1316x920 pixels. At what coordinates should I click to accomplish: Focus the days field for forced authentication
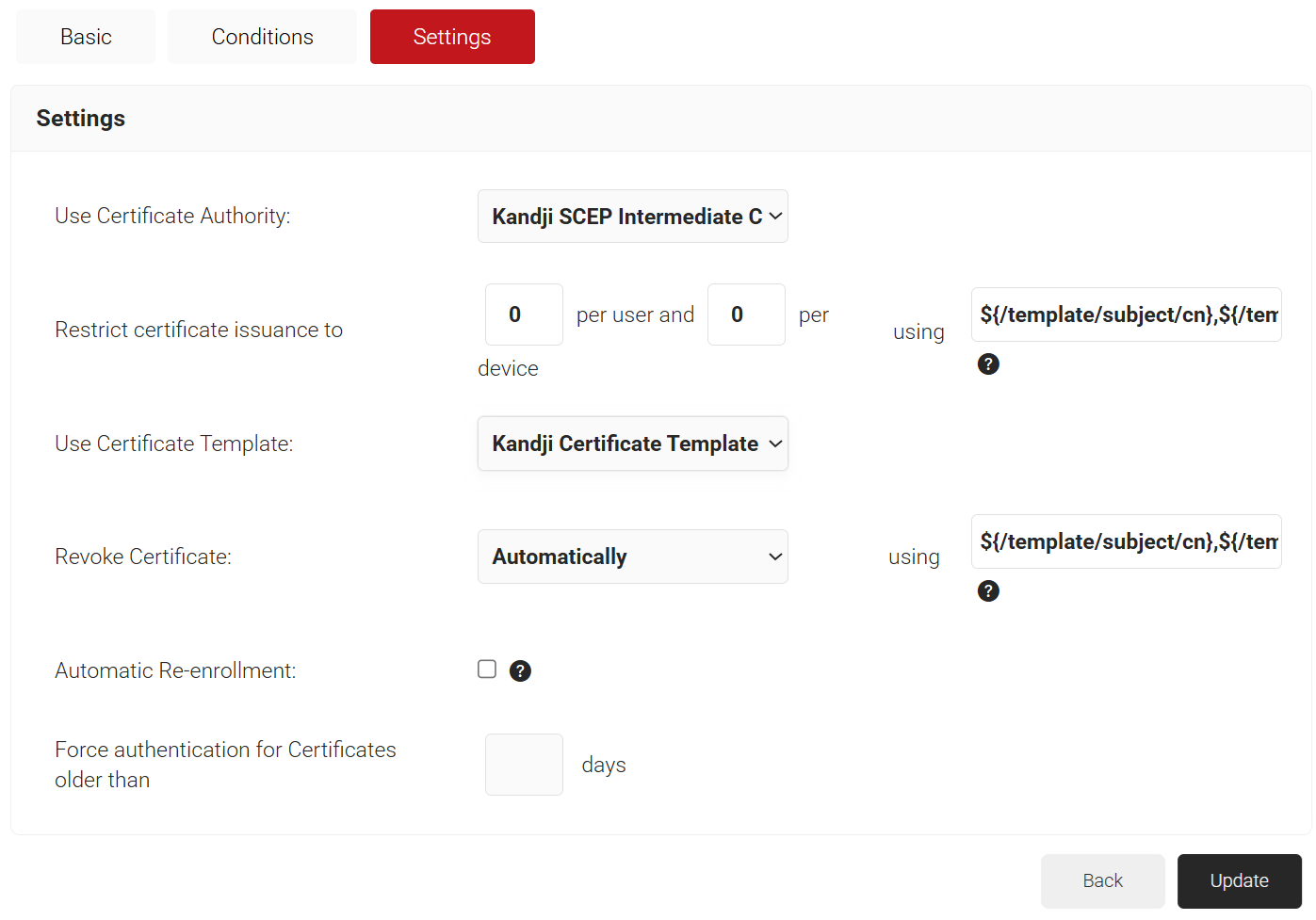pos(524,765)
